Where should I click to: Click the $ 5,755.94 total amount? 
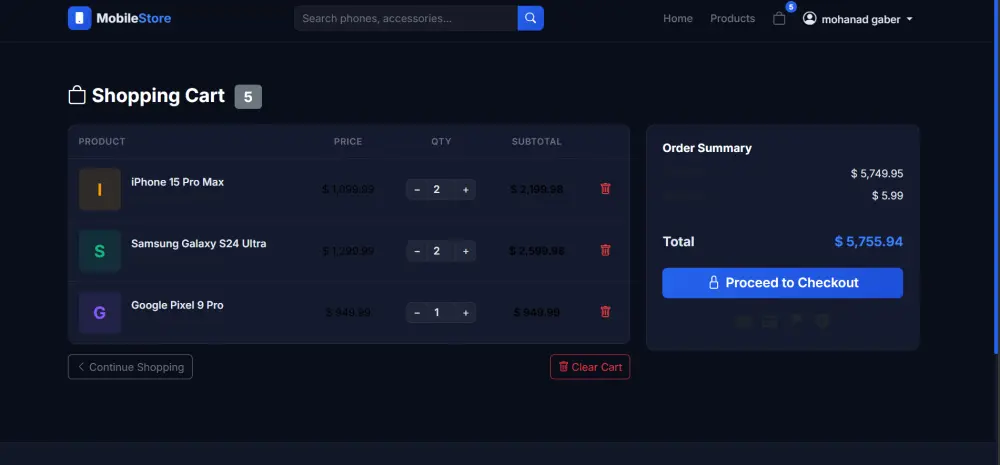point(869,242)
